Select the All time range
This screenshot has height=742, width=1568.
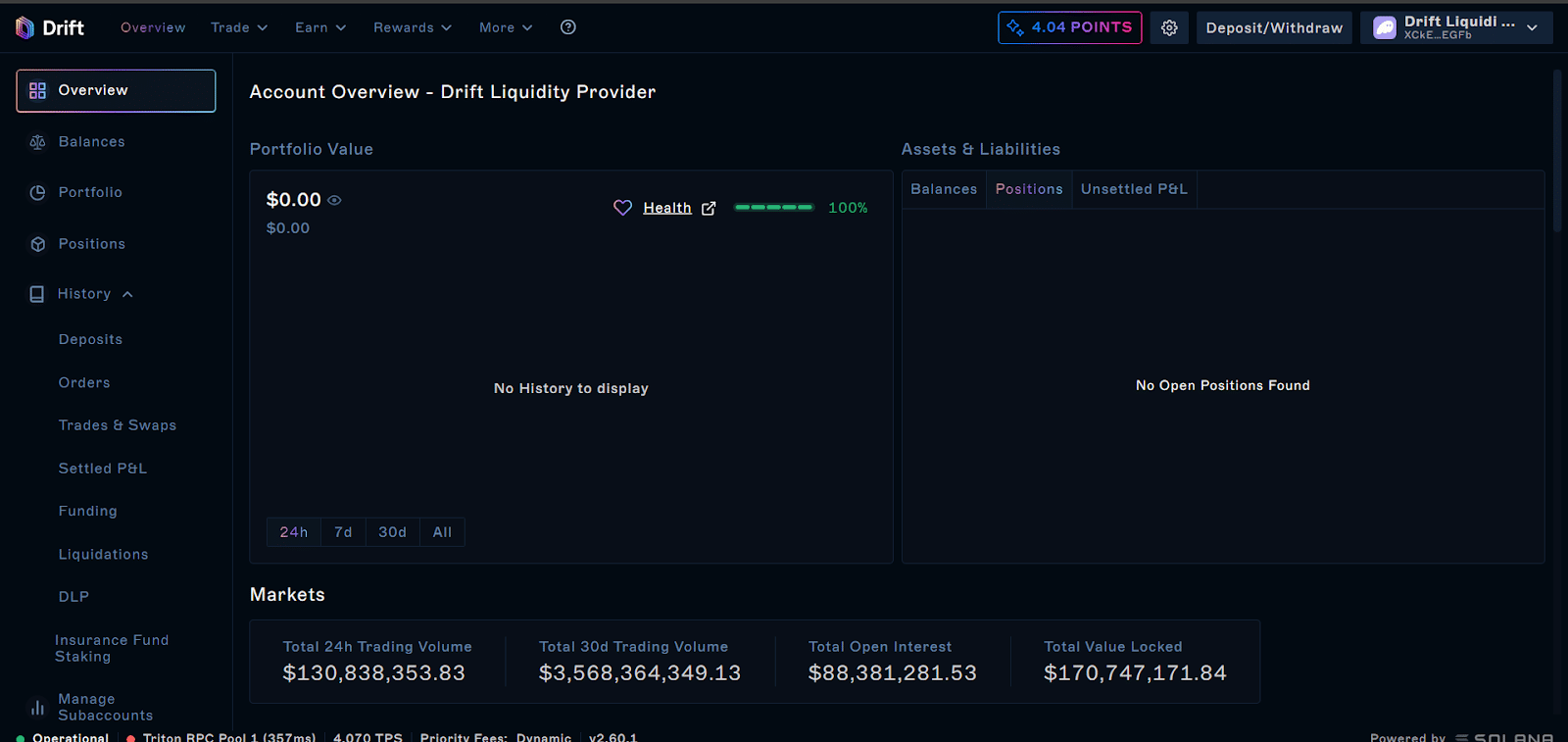443,532
